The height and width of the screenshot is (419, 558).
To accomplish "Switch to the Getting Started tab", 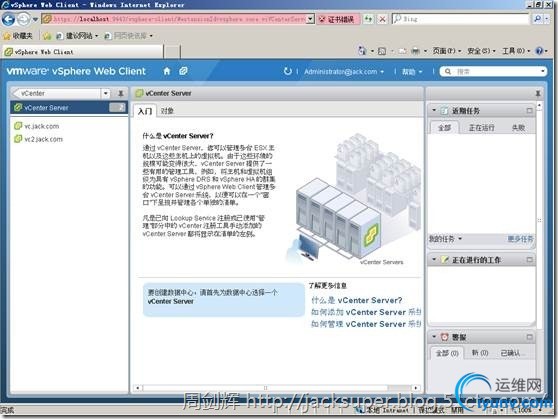I will [x=145, y=111].
